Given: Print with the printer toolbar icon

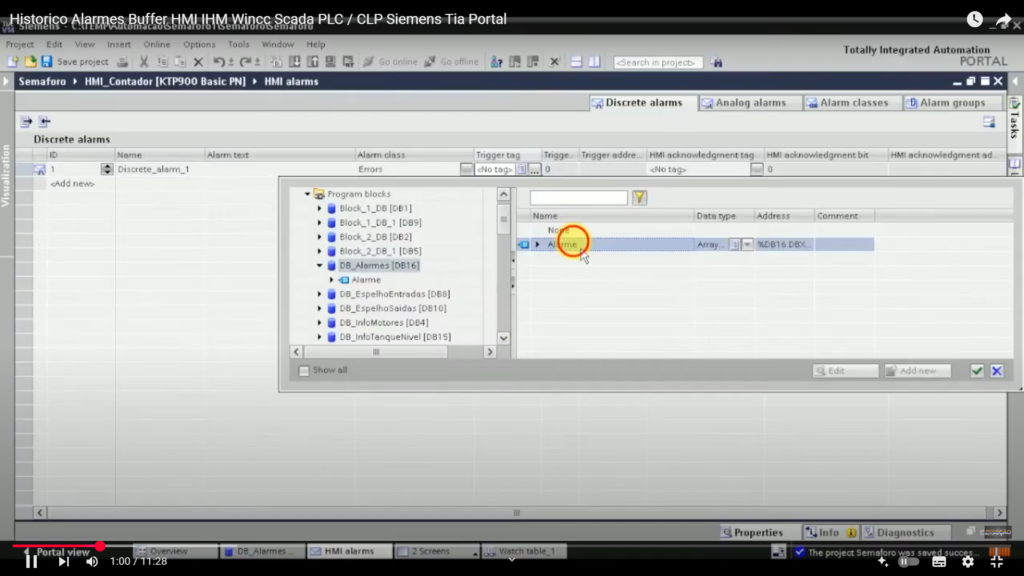Looking at the screenshot, I should tap(122, 61).
